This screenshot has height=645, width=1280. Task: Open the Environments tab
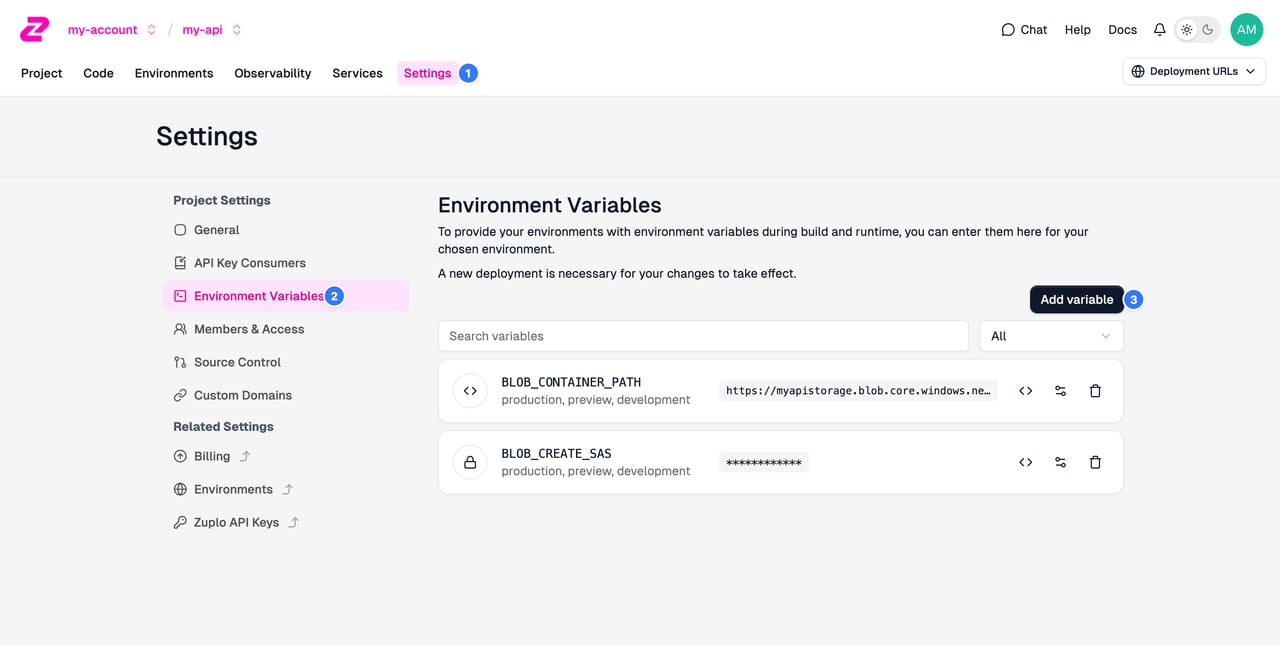coord(174,73)
